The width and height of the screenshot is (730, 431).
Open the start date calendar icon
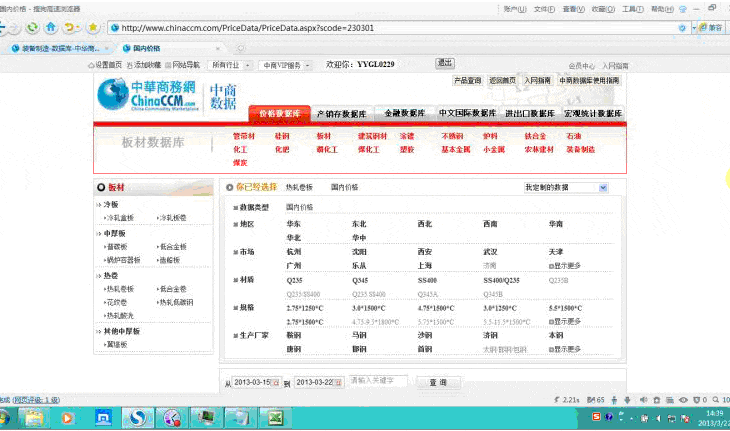[276, 383]
